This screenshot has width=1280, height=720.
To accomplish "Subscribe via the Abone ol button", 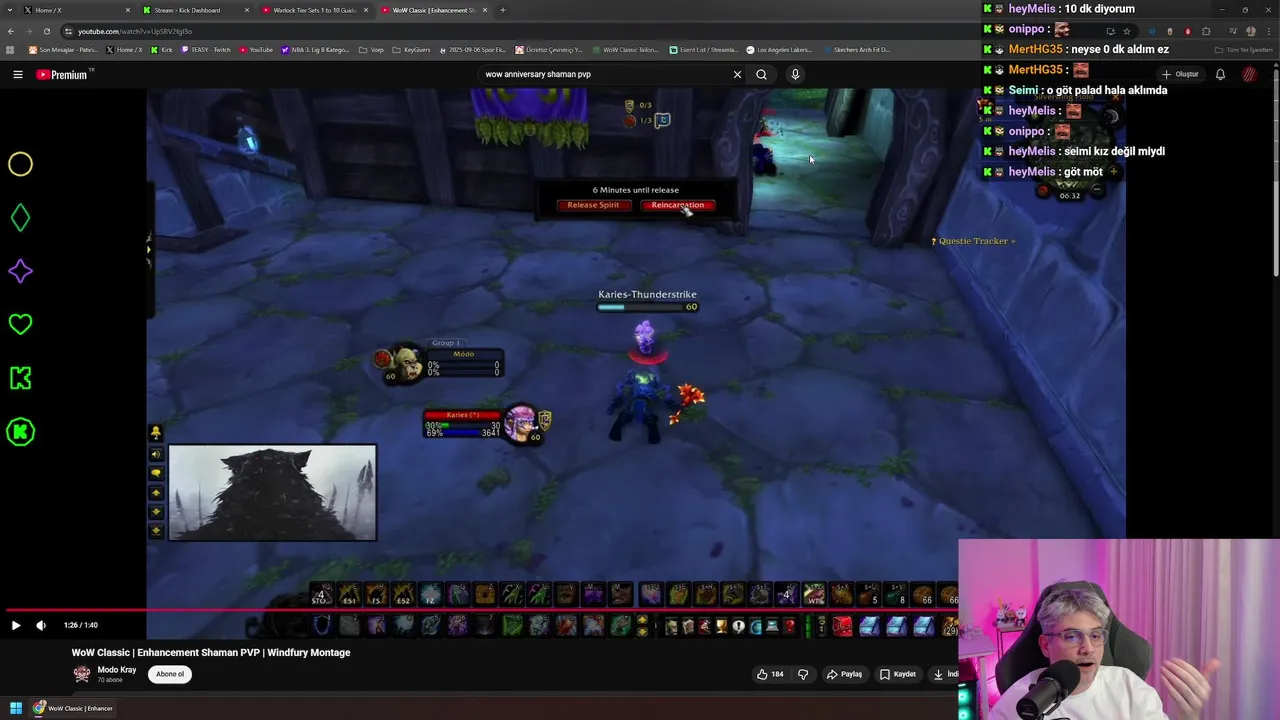I will coord(170,674).
